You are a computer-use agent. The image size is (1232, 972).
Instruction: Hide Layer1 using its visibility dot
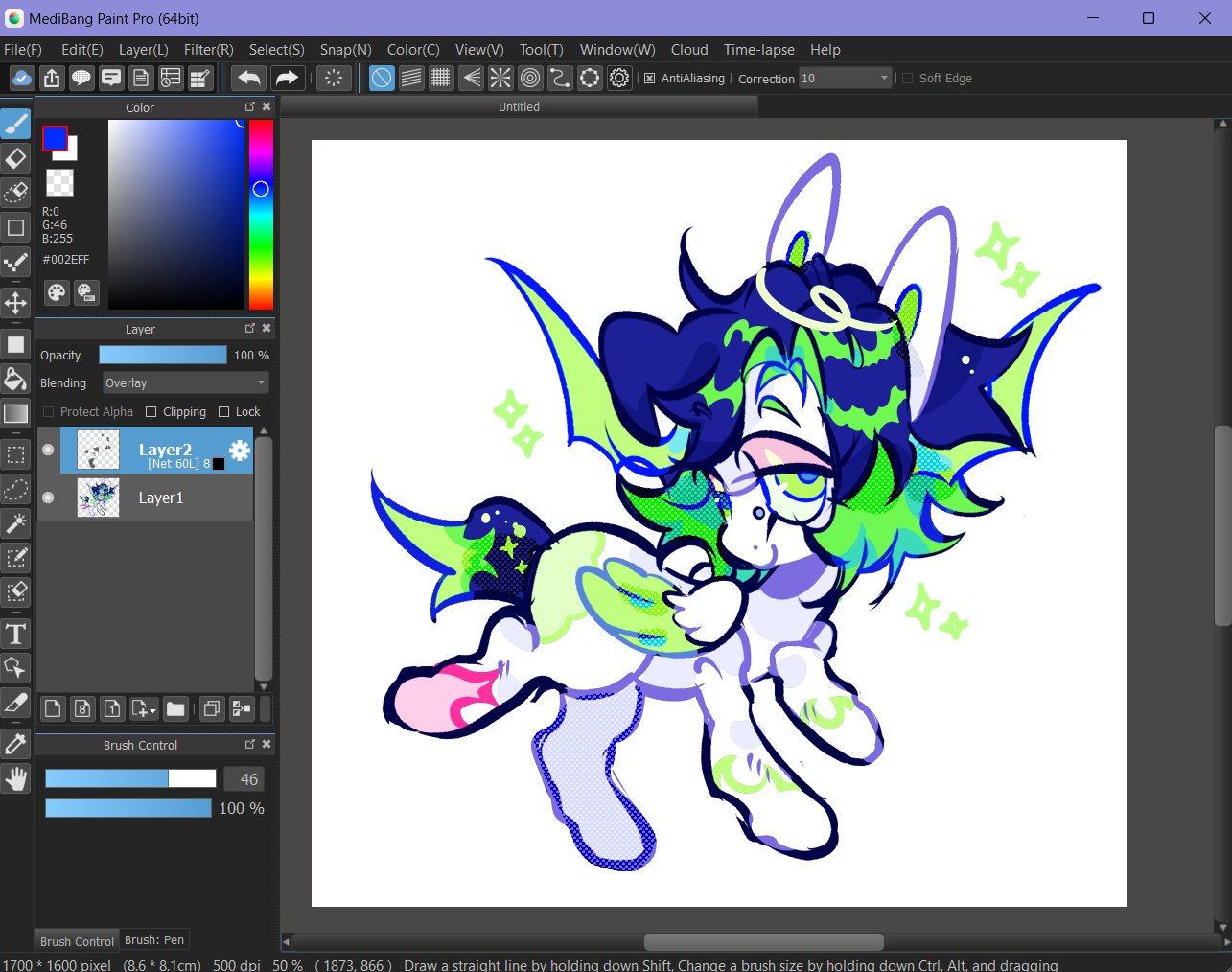click(48, 498)
